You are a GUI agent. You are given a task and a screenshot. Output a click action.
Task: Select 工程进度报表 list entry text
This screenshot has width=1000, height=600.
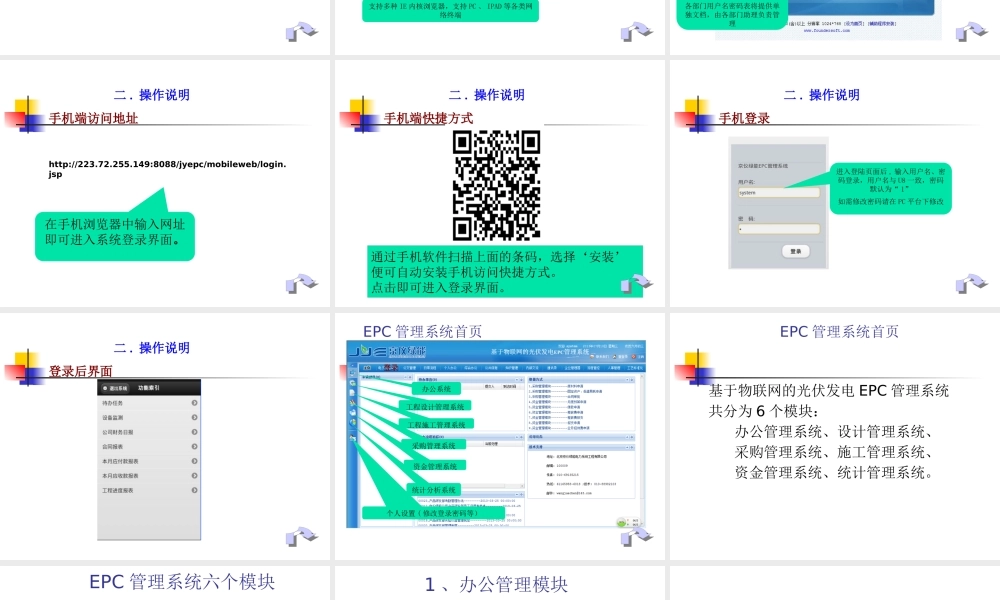point(117,490)
